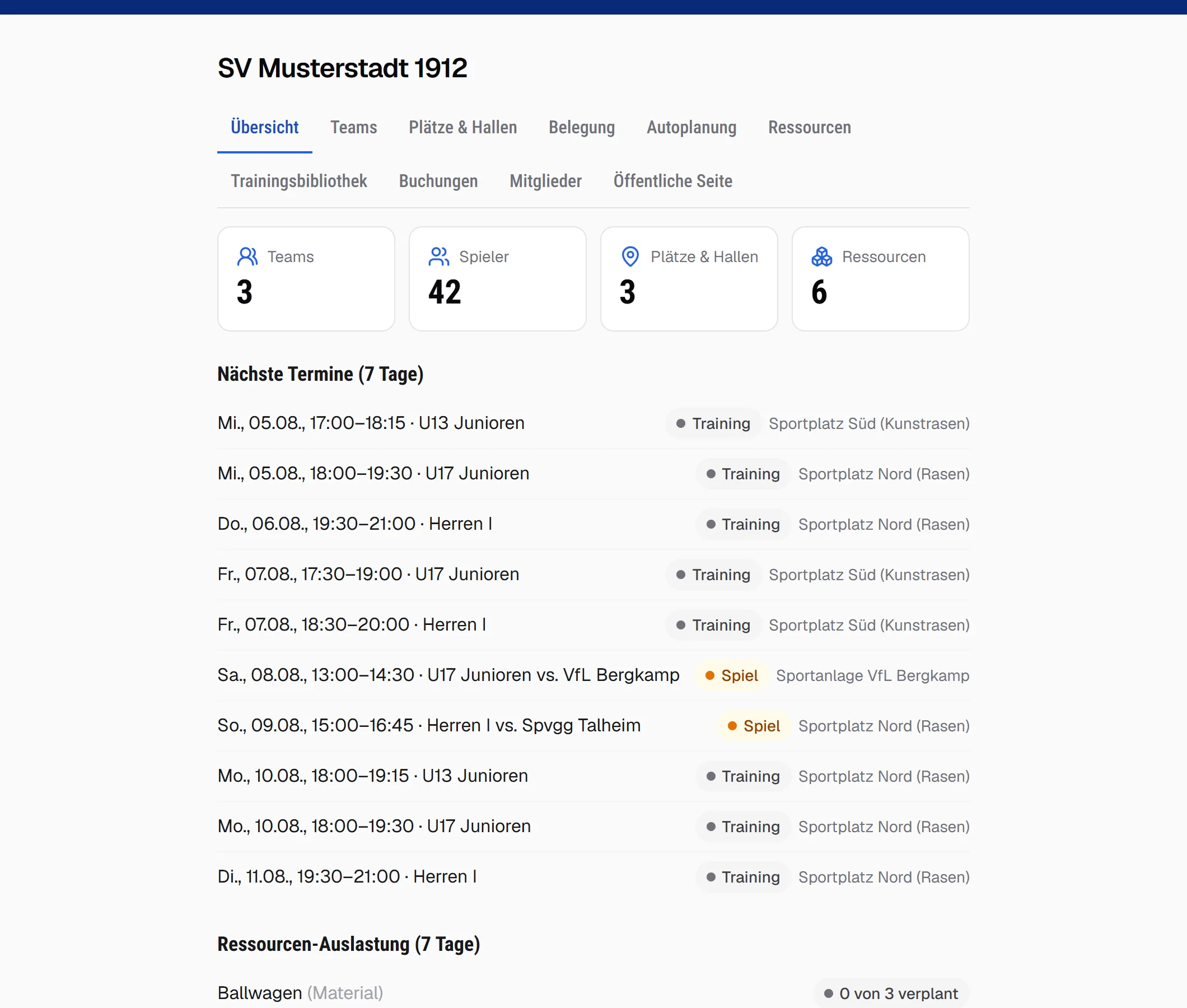This screenshot has width=1187, height=1008.
Task: Open the Trainingsbibliothek tab
Action: (x=299, y=180)
